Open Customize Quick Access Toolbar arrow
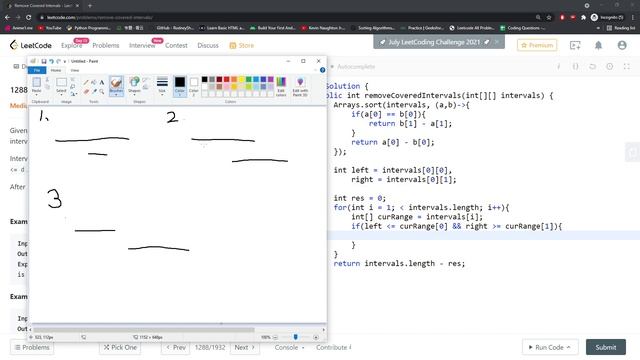The width and height of the screenshot is (640, 360). [x=65, y=61]
